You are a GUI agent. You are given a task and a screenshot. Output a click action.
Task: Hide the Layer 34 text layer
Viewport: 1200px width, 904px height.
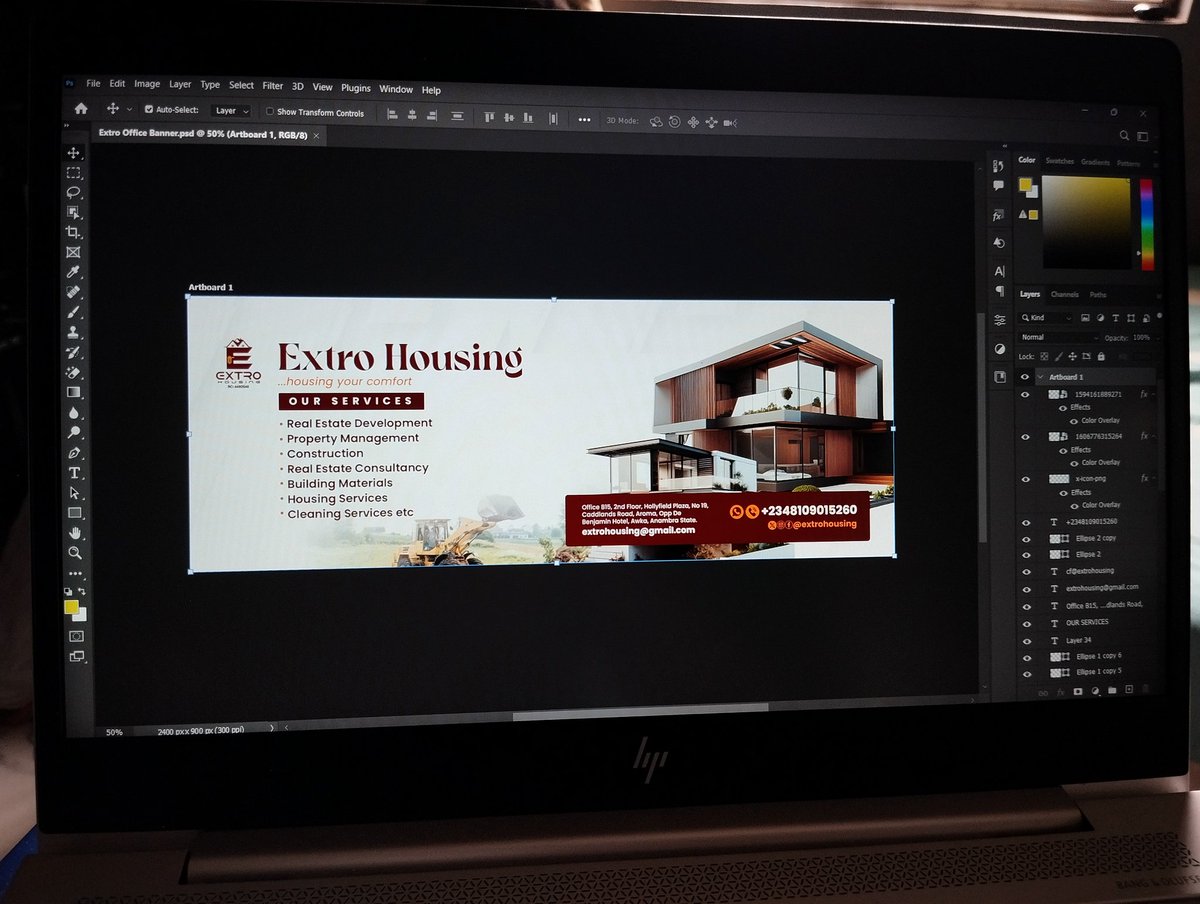[x=1026, y=640]
